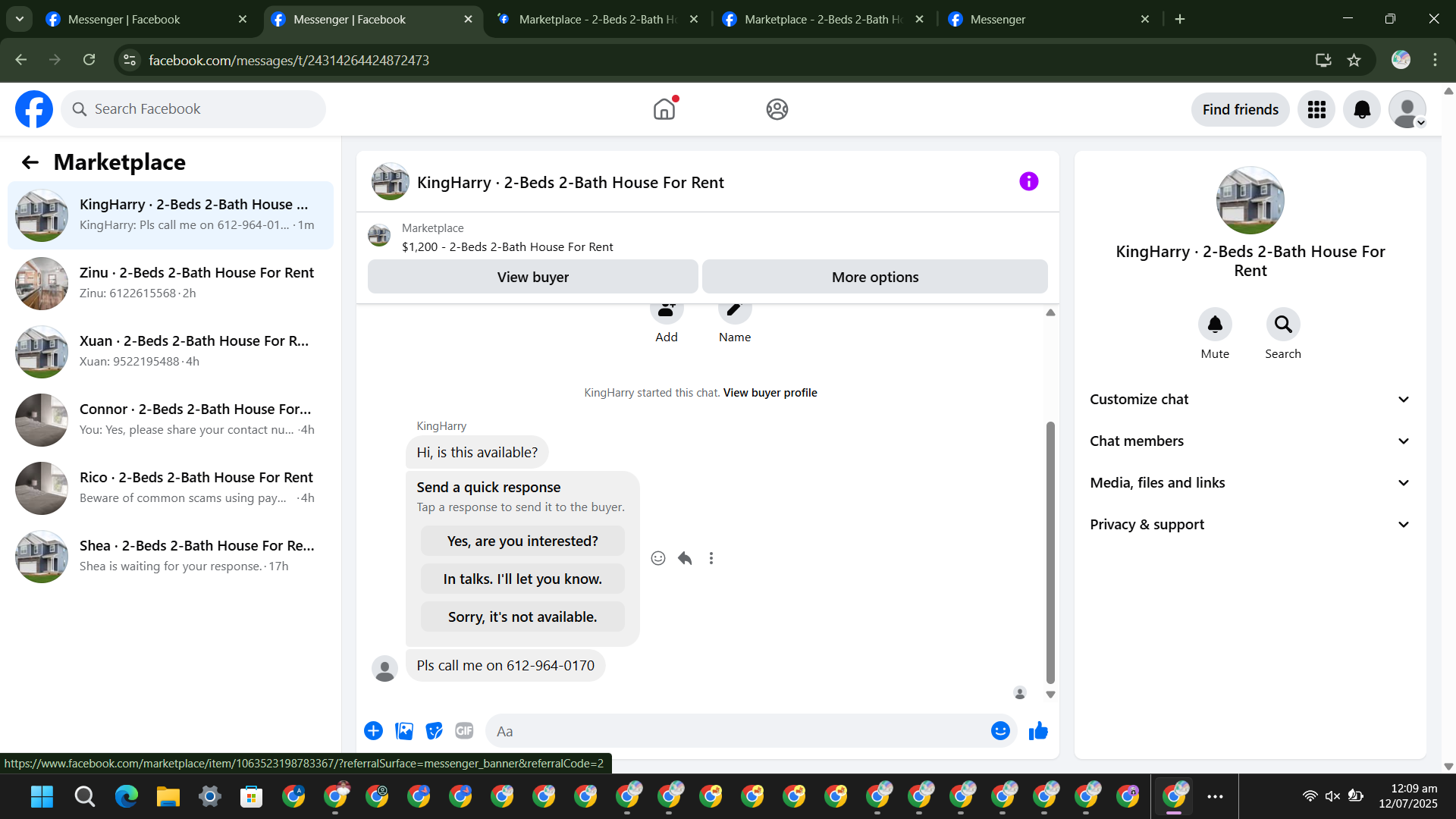Screen dimensions: 1456x819
Task: Open the Facebook menu grid icon
Action: coord(1316,110)
